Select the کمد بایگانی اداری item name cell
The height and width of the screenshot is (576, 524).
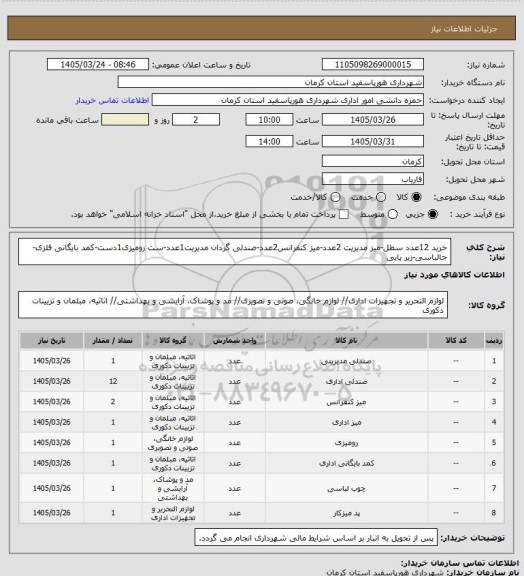coord(346,463)
